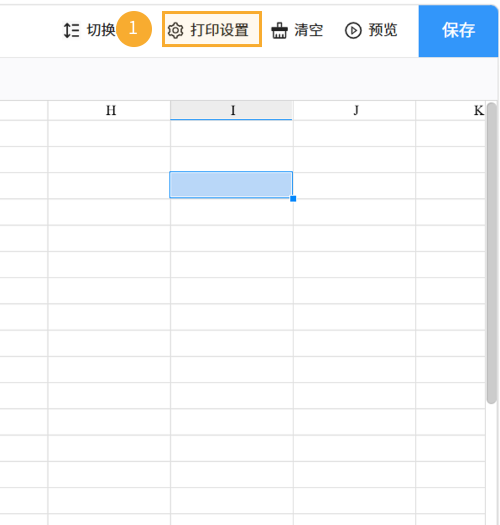Open preview via the 预览 label
This screenshot has width=500, height=525.
[383, 30]
